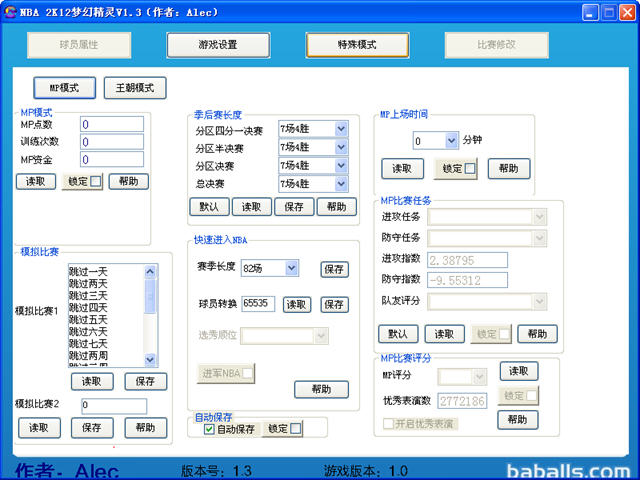
Task: Click the 进攻指数 value field
Action: [x=467, y=260]
